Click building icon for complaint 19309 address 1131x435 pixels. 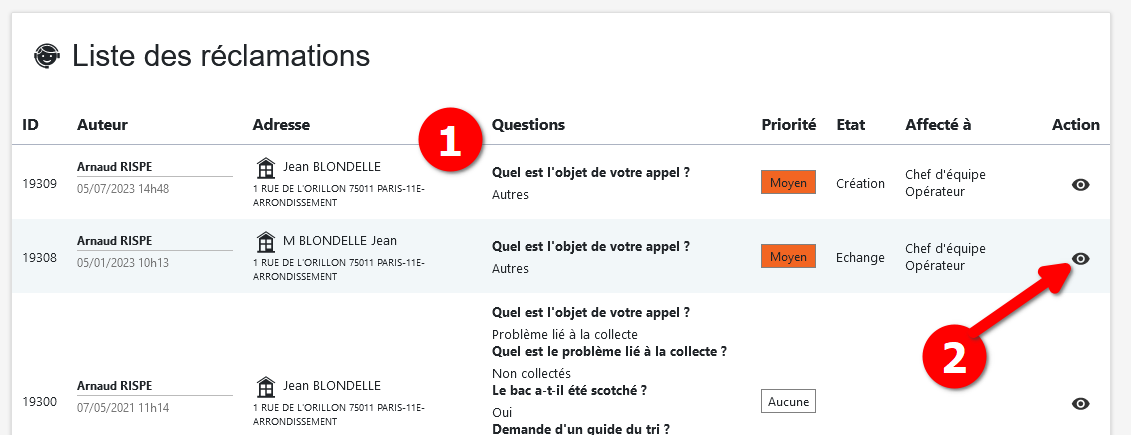pos(266,167)
